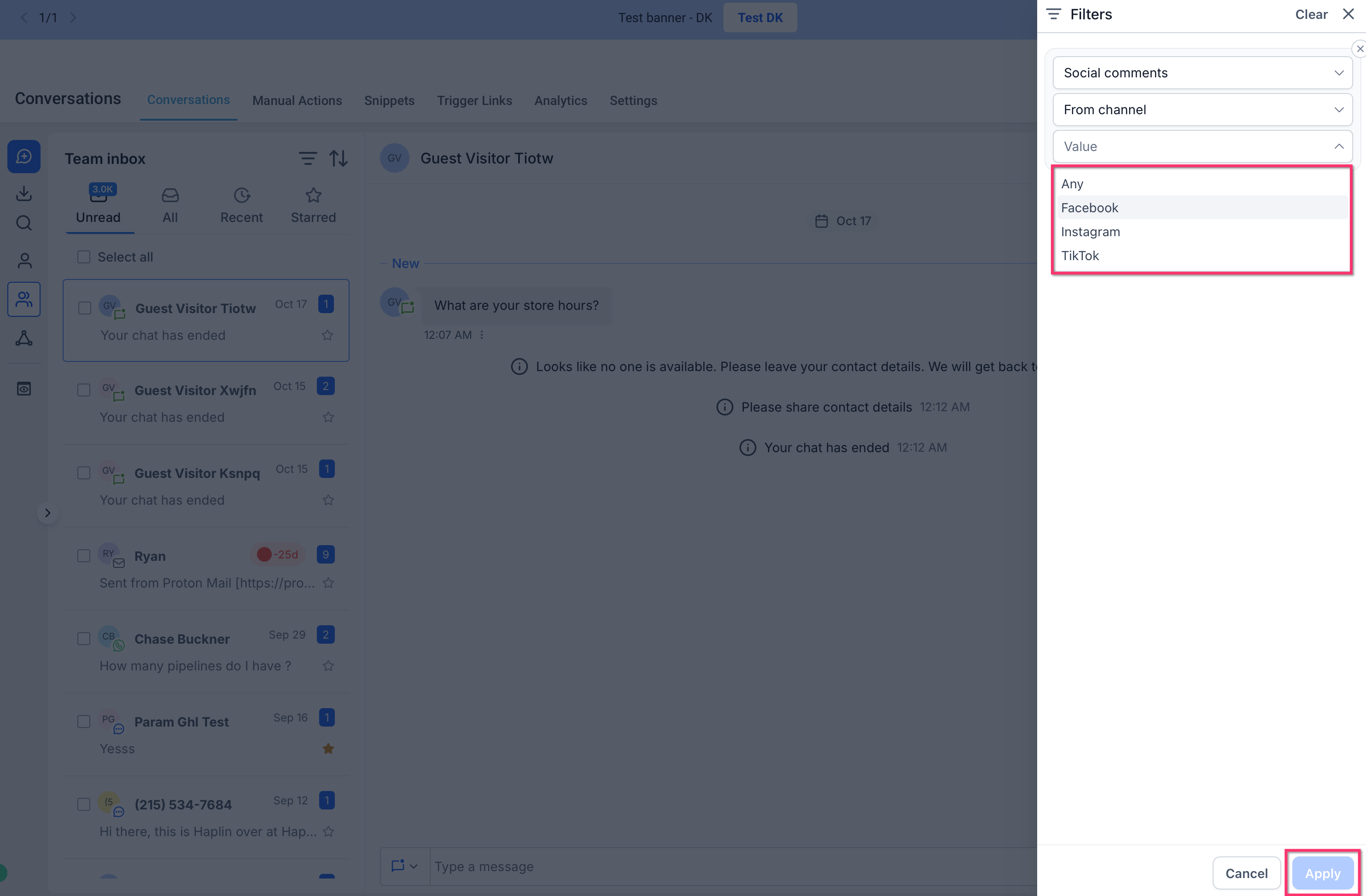Star the Guest Visitor Xwjfn conversation

[x=328, y=417]
